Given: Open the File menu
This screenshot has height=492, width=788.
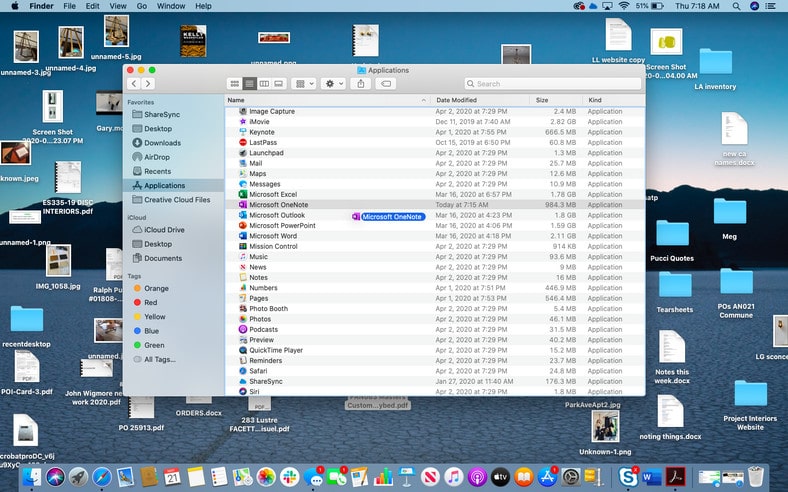Looking at the screenshot, I should click(x=69, y=6).
